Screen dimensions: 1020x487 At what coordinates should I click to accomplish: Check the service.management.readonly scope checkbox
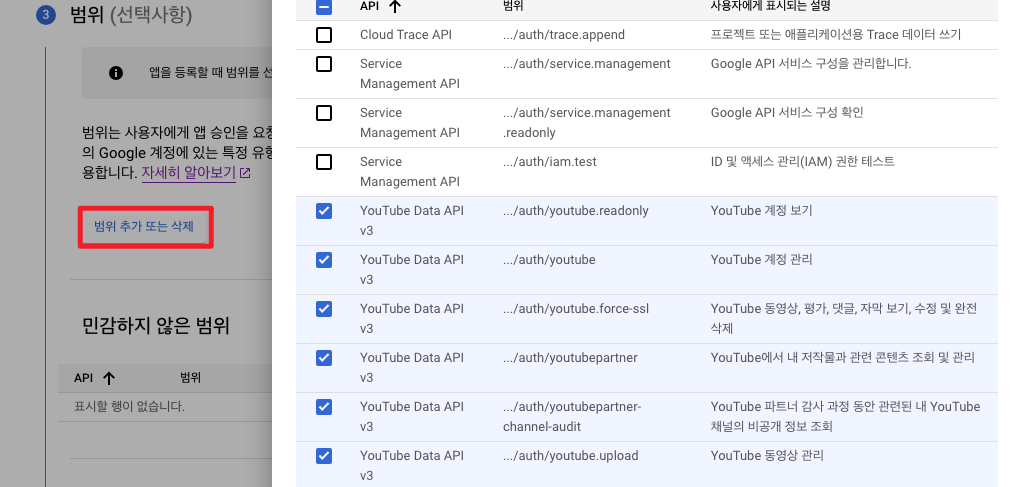324,113
